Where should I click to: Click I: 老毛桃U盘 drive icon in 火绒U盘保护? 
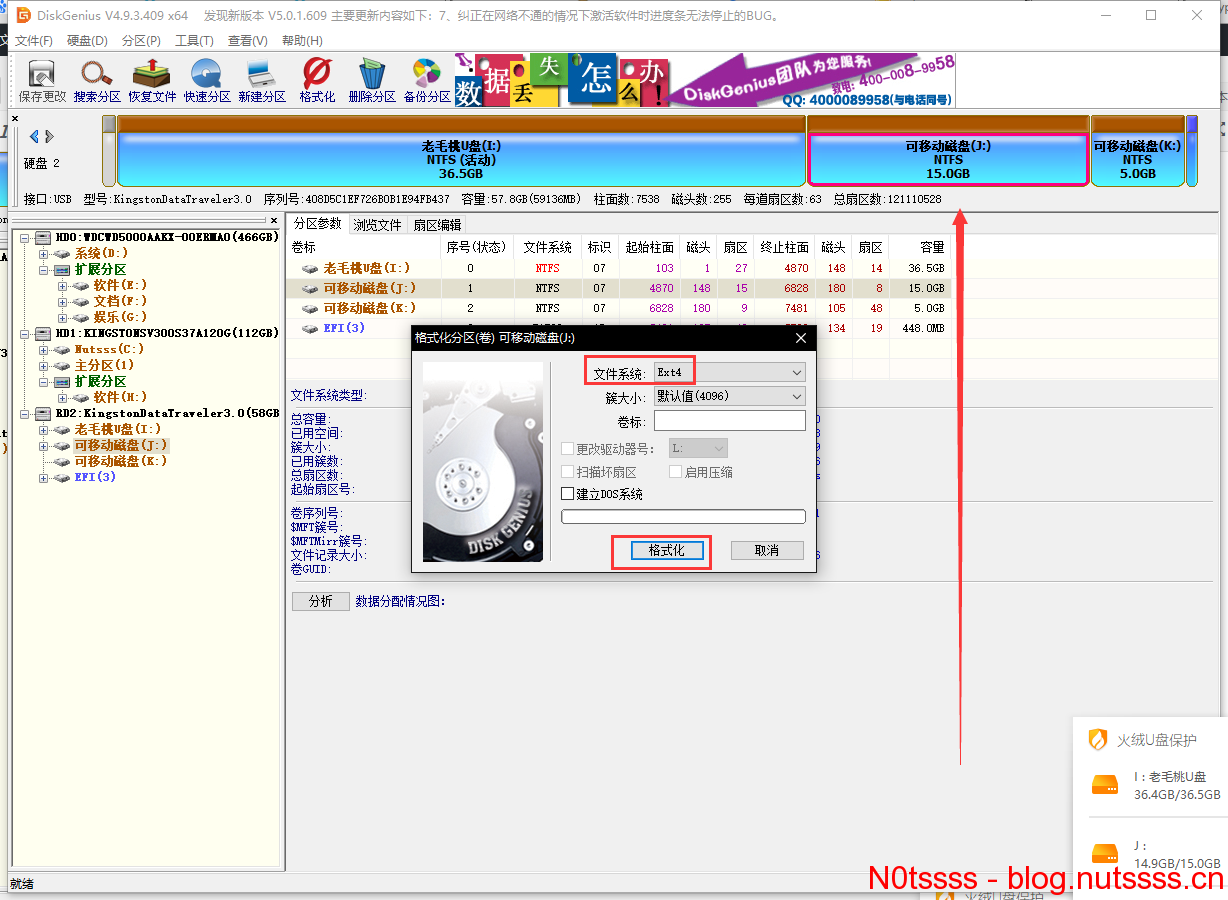click(x=1104, y=784)
